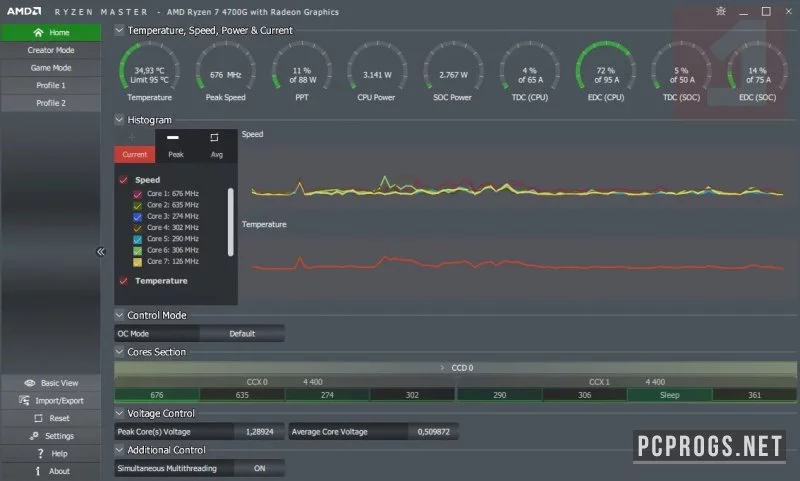Select Avg histogram tab
Viewport: 800px width, 481px height.
coord(217,155)
